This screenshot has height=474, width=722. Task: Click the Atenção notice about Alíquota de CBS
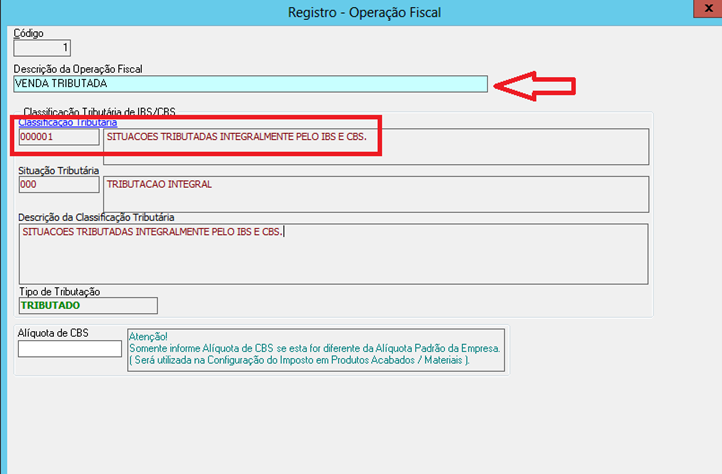[315, 349]
